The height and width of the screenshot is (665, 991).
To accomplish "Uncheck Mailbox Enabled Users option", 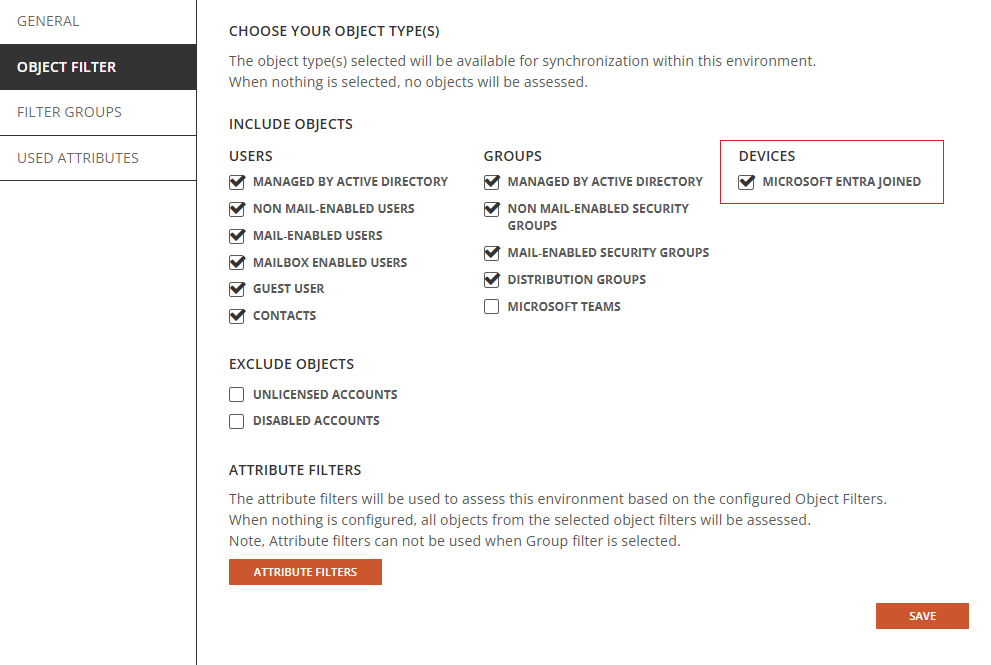I will coord(237,263).
